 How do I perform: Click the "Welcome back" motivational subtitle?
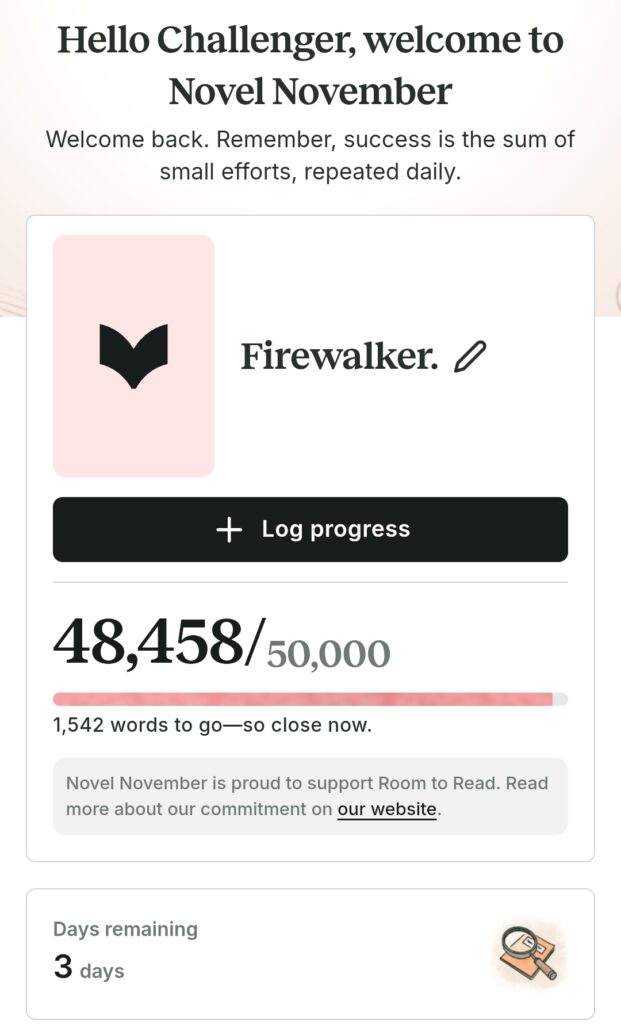[310, 154]
